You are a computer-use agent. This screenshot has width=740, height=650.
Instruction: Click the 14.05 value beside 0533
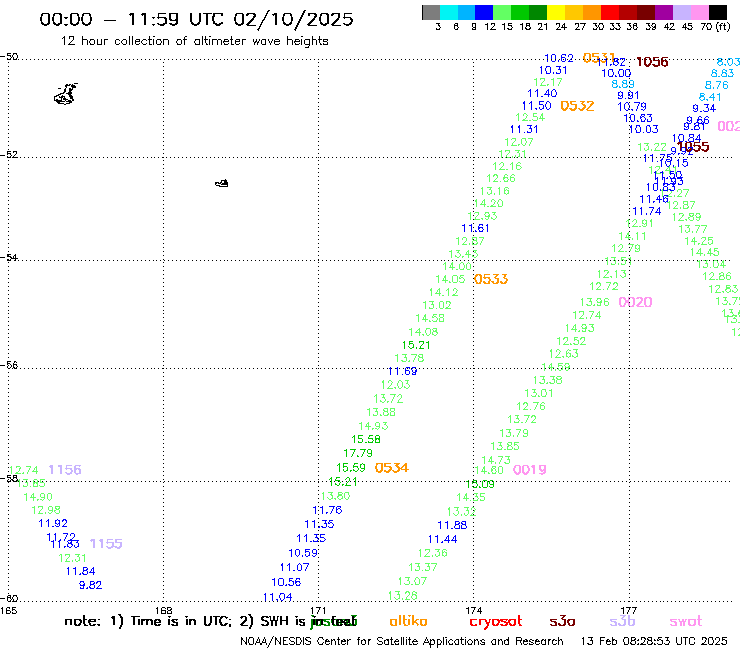coord(450,279)
